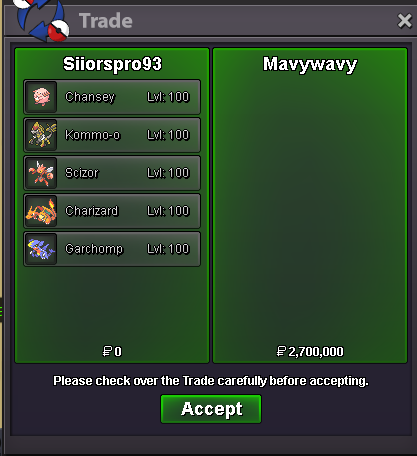The height and width of the screenshot is (456, 417).
Task: Select the Scizor name label
Action: coord(82,173)
